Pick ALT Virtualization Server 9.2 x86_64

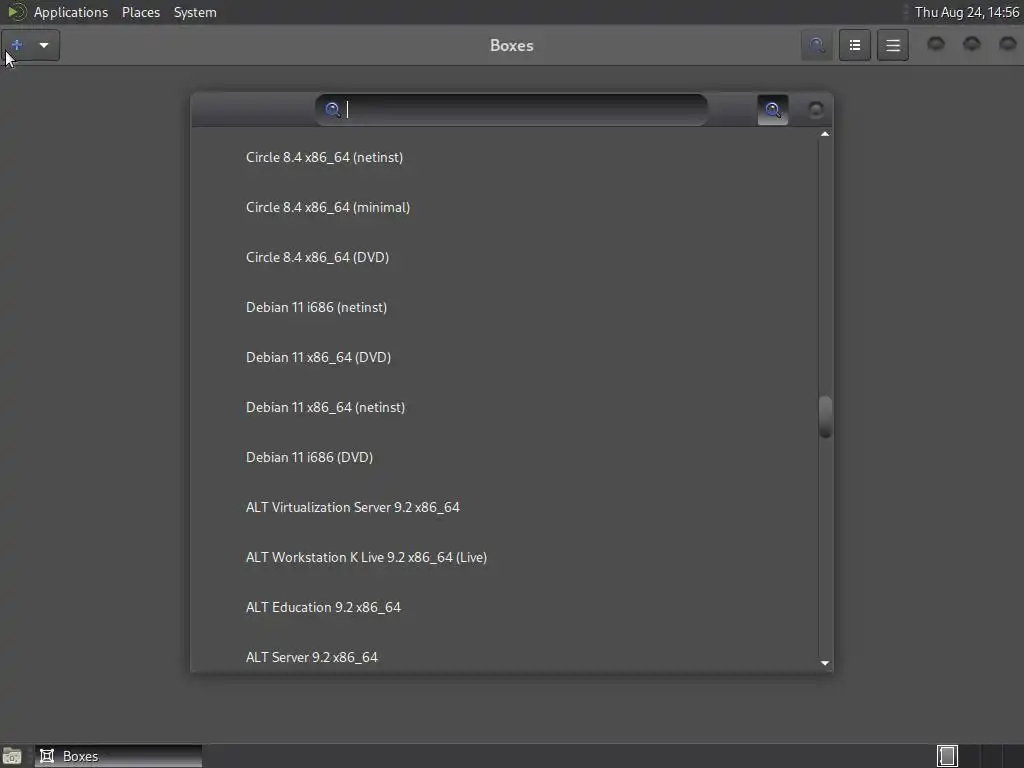pyautogui.click(x=504, y=507)
